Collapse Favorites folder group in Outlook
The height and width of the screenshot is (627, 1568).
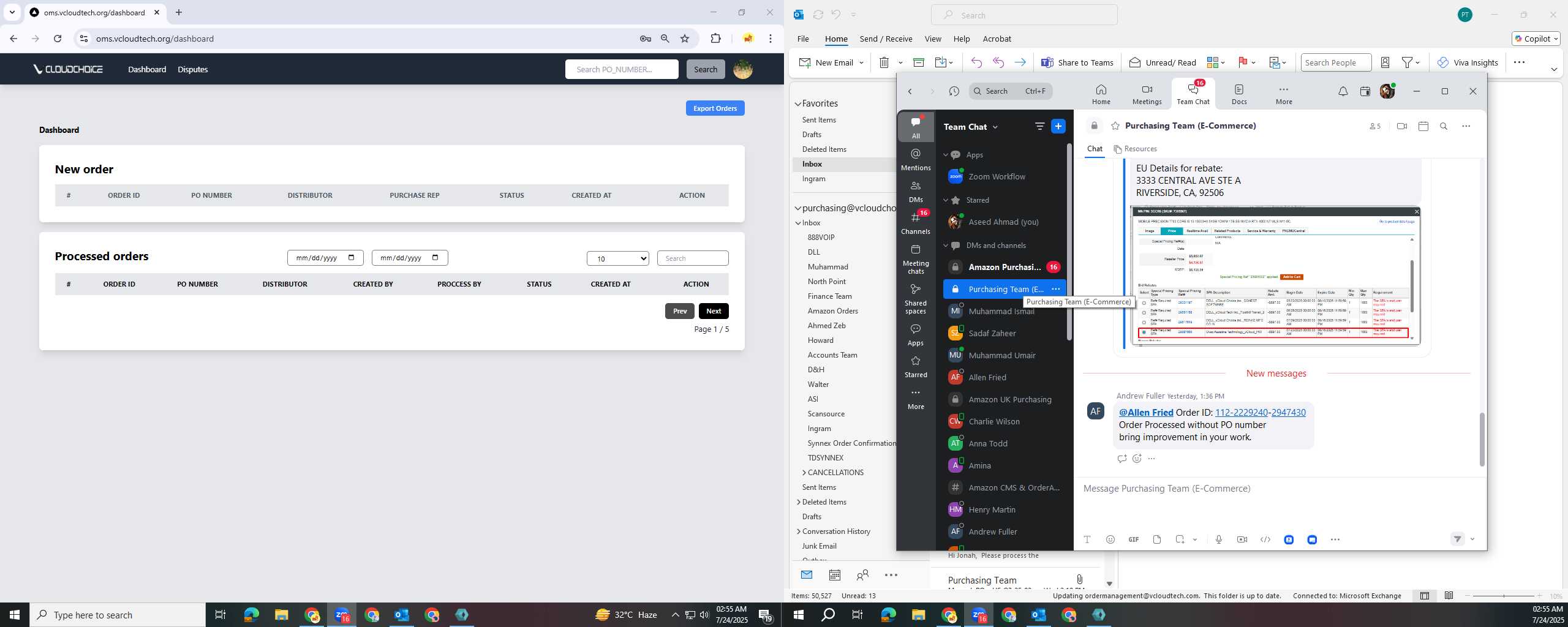798,104
